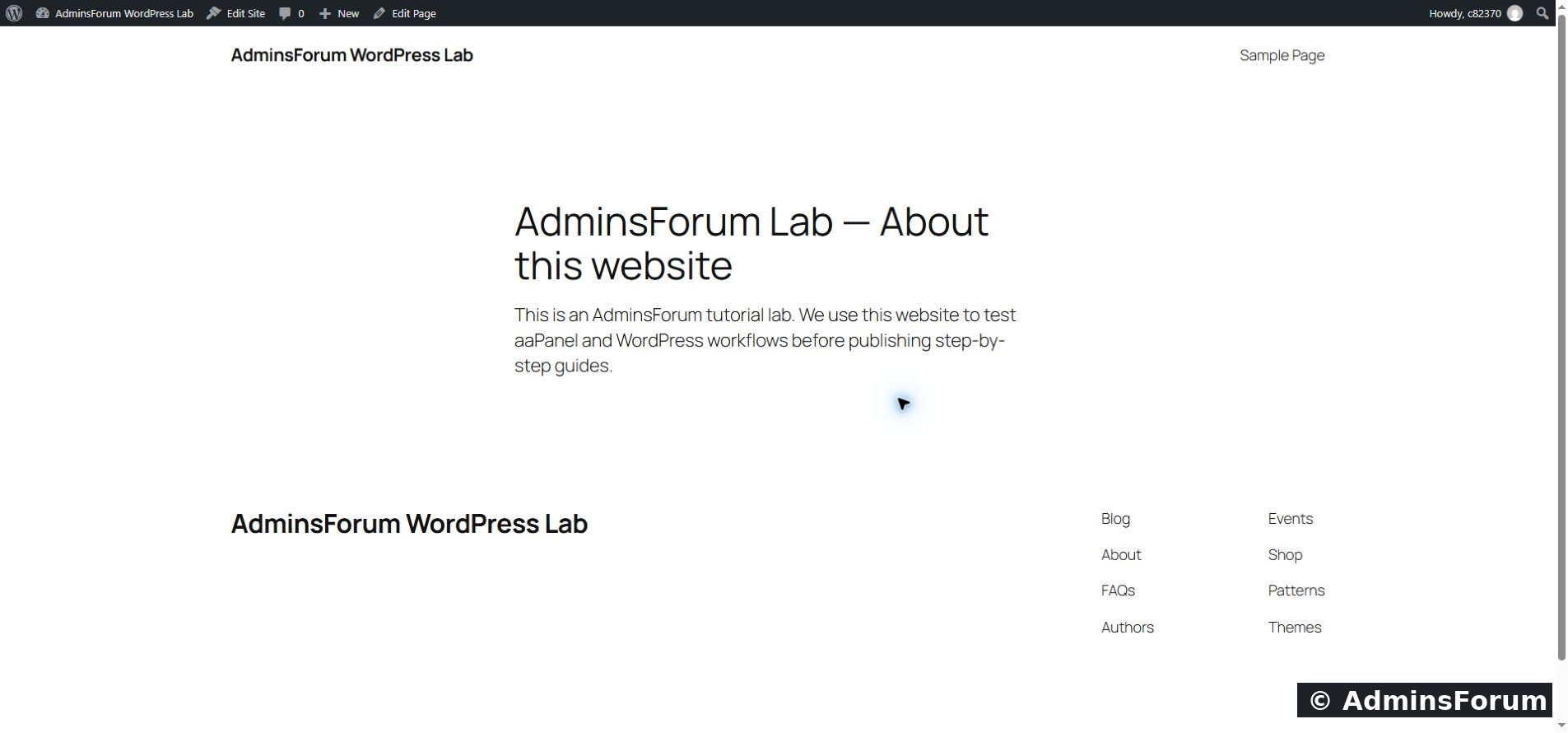The width and height of the screenshot is (1568, 733).
Task: Click the user avatar icon
Action: point(1515,13)
